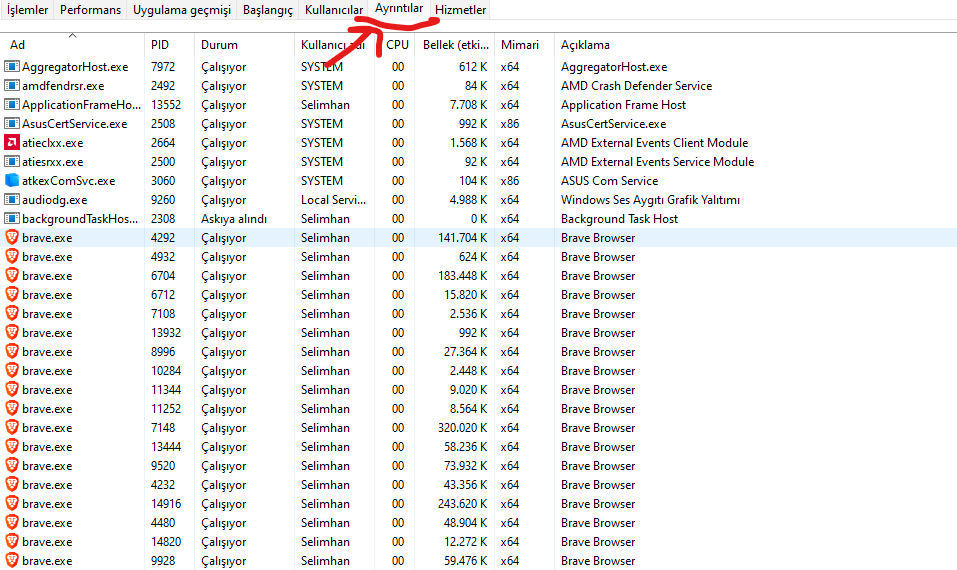Click Brave icon for PID 11344

(12, 389)
